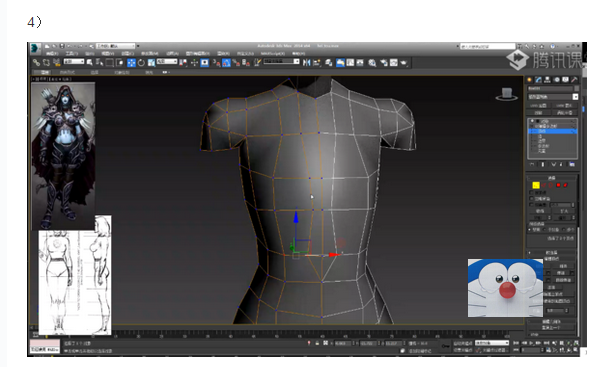
Task: Click the 3ds Max application logo button
Action: (x=35, y=48)
